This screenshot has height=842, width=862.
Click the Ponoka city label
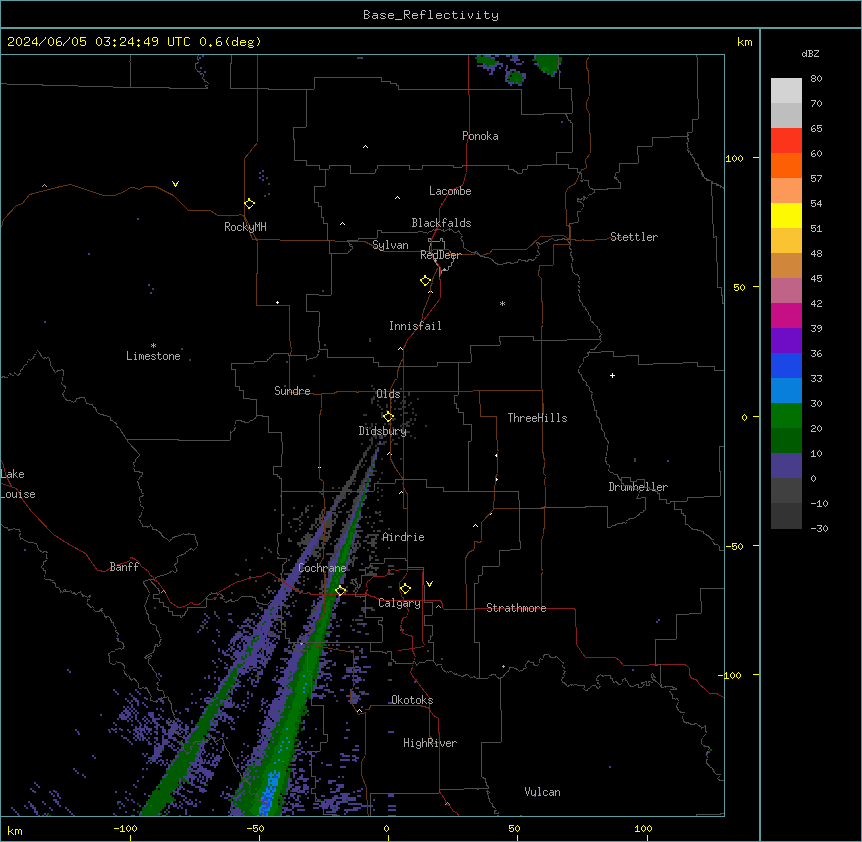480,136
